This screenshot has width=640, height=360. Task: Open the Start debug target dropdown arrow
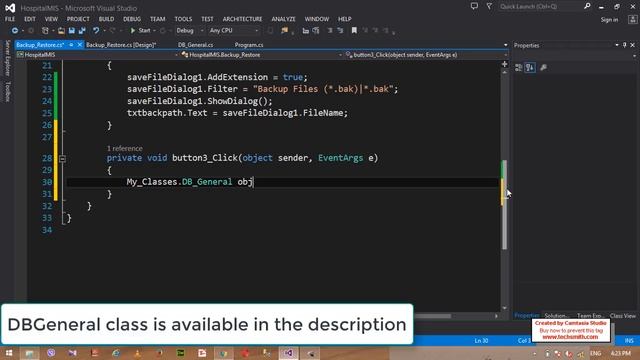(x=154, y=31)
